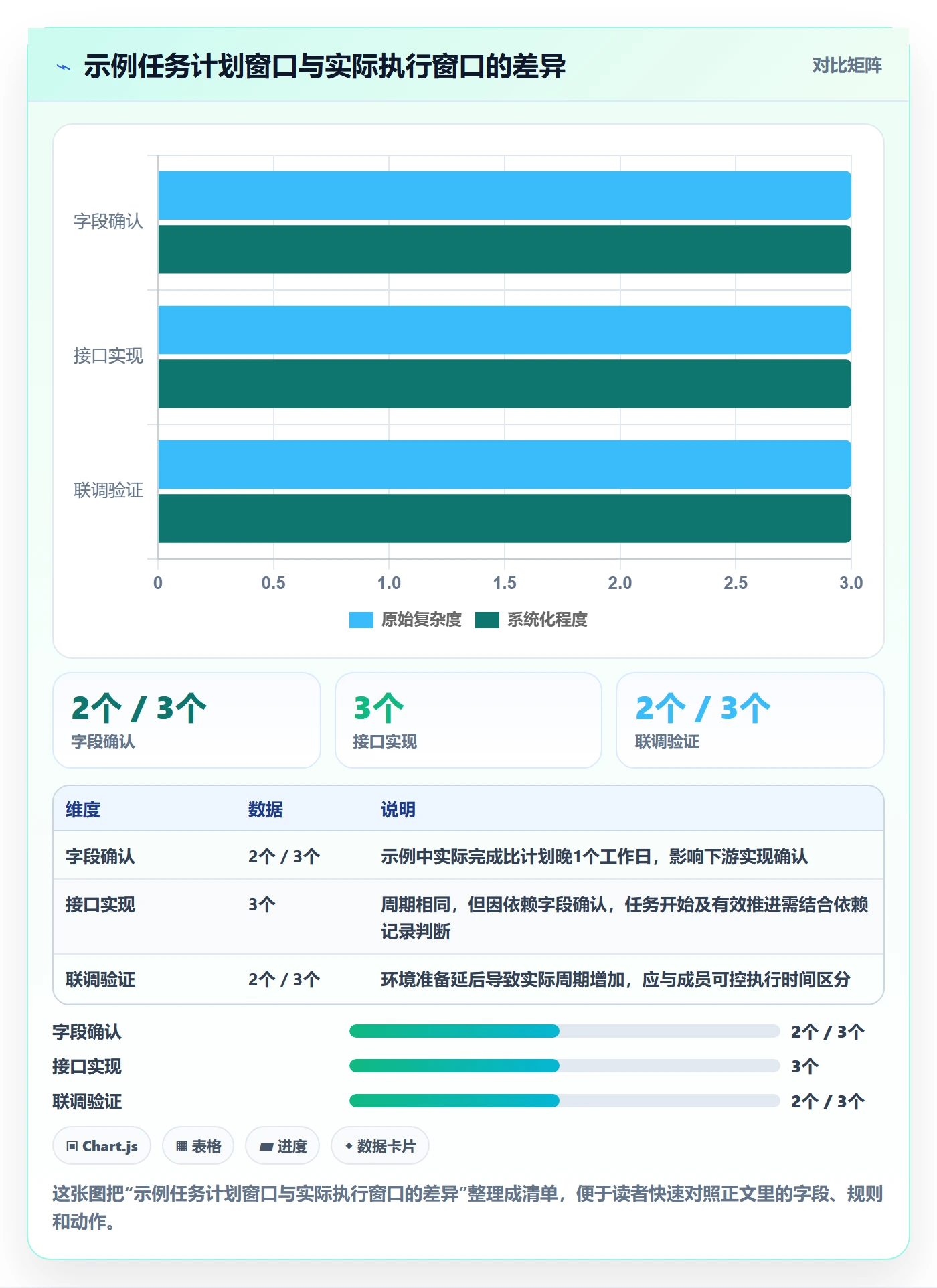
Task: Click the 说明 table column header
Action: click(398, 809)
